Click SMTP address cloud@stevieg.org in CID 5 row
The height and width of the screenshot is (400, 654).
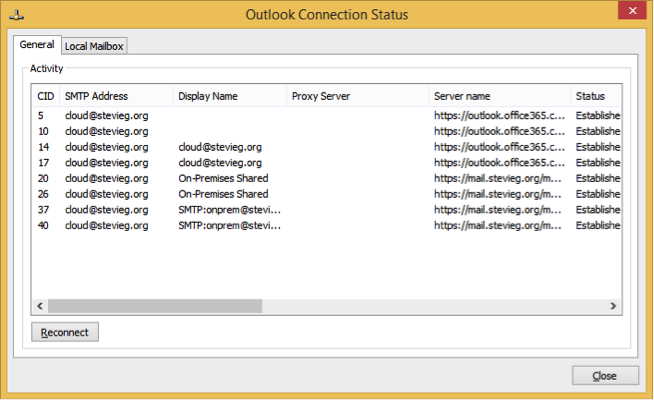click(x=106, y=116)
